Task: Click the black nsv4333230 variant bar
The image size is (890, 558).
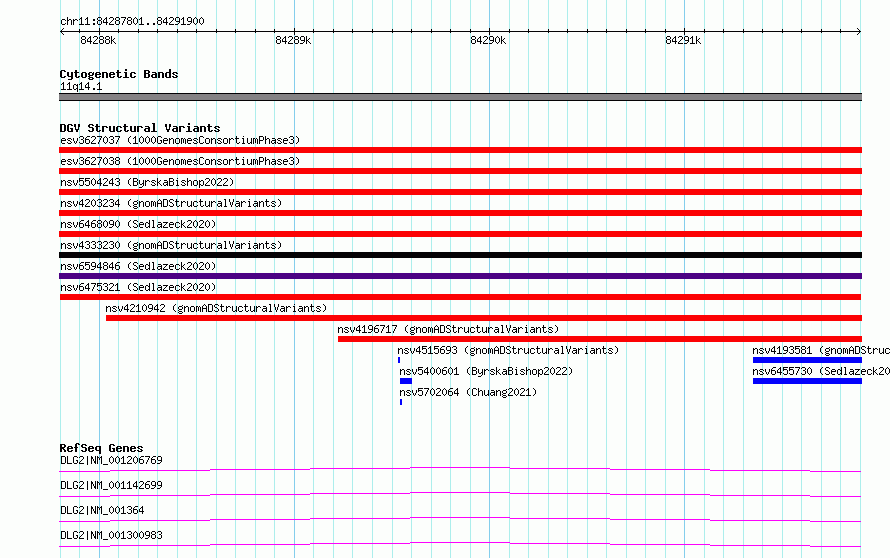Action: [x=460, y=255]
